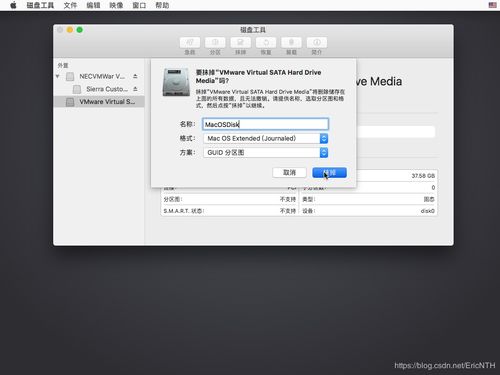Open the 窗口 menu
Viewport: 500px width, 375px height.
point(139,5)
